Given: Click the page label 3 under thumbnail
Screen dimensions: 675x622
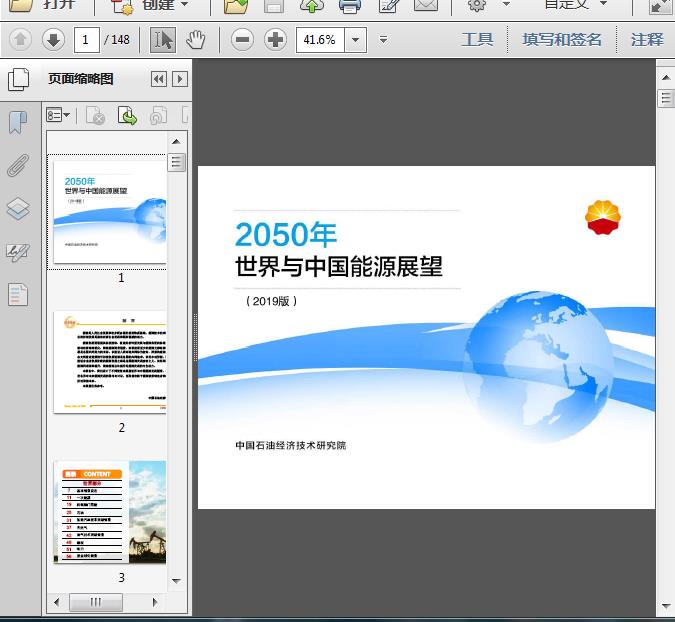Looking at the screenshot, I should click(x=122, y=578).
